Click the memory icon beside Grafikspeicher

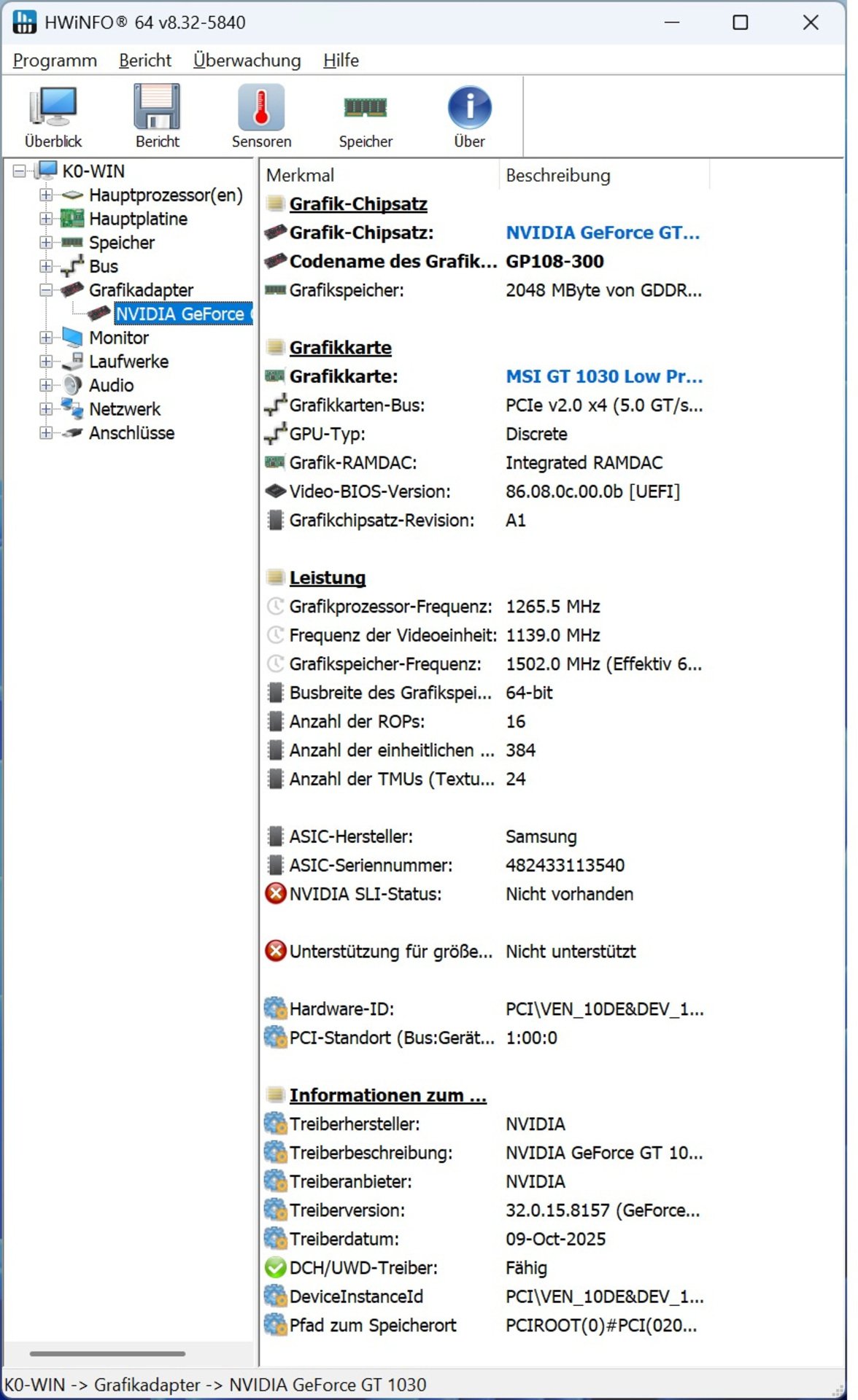(275, 290)
